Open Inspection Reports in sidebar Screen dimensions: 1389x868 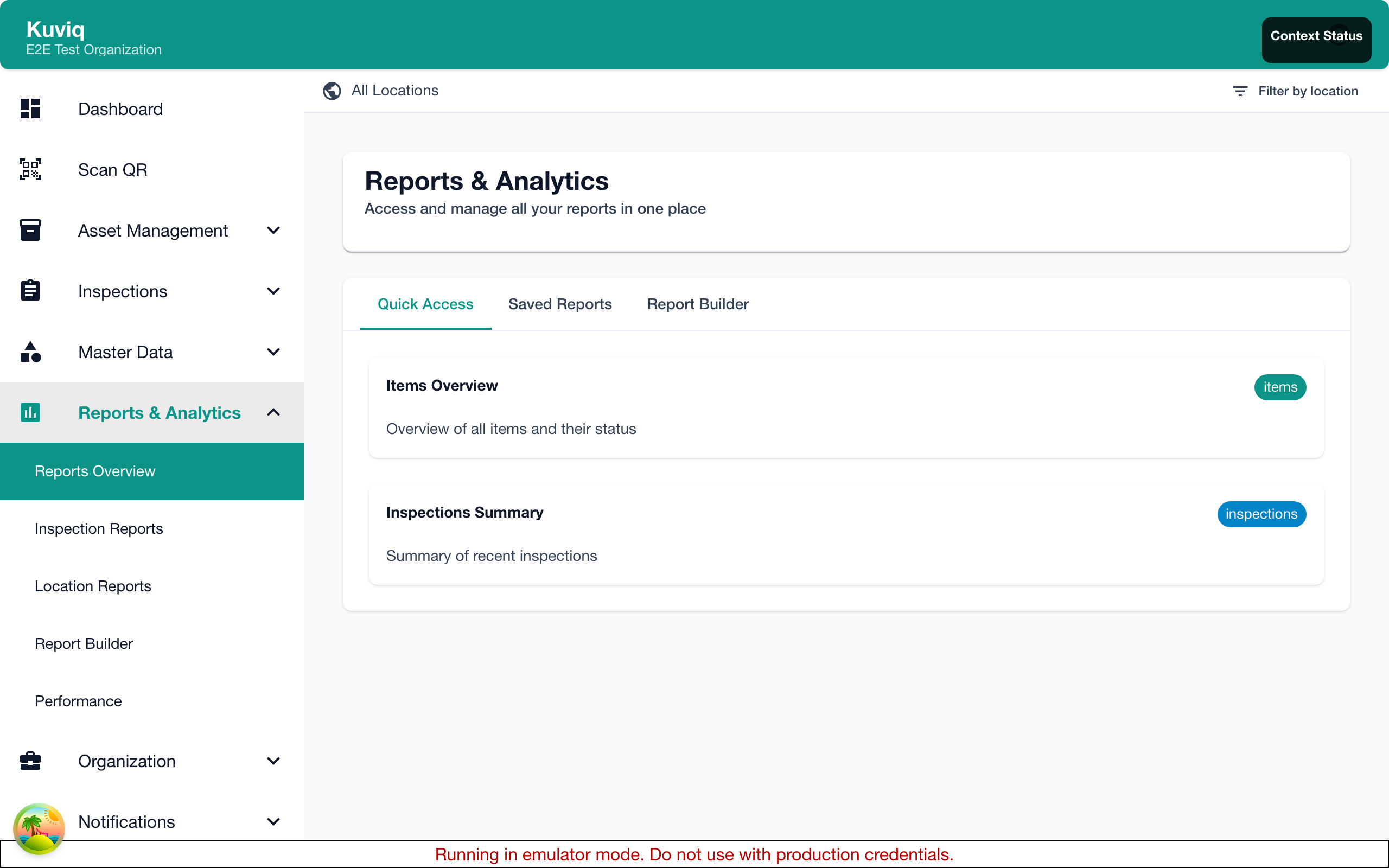[x=151, y=528]
